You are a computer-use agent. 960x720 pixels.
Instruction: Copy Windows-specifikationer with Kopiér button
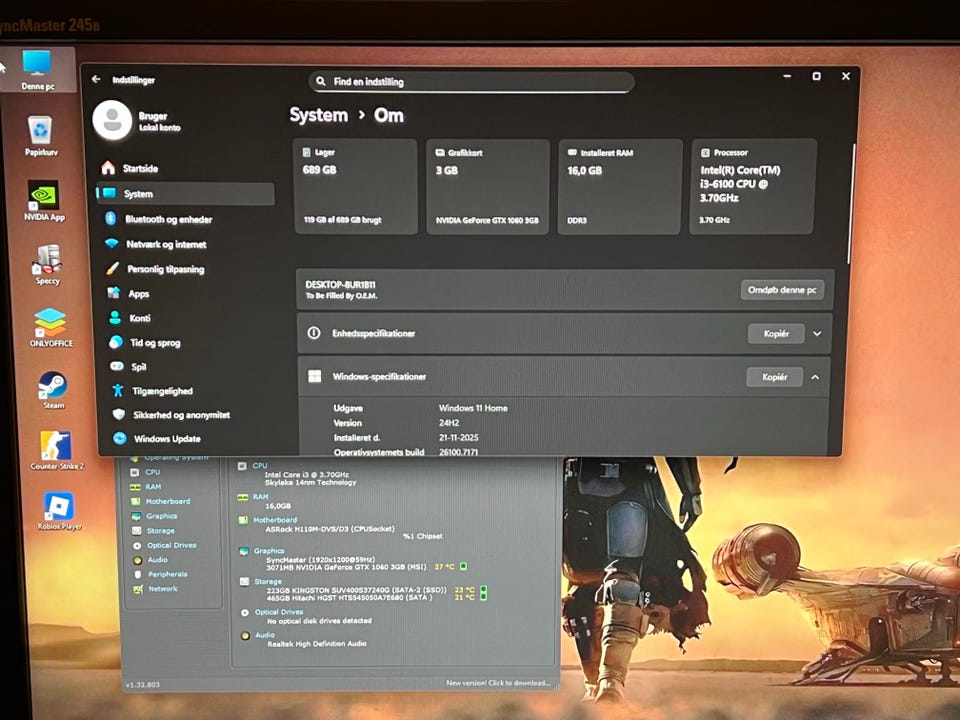click(774, 377)
